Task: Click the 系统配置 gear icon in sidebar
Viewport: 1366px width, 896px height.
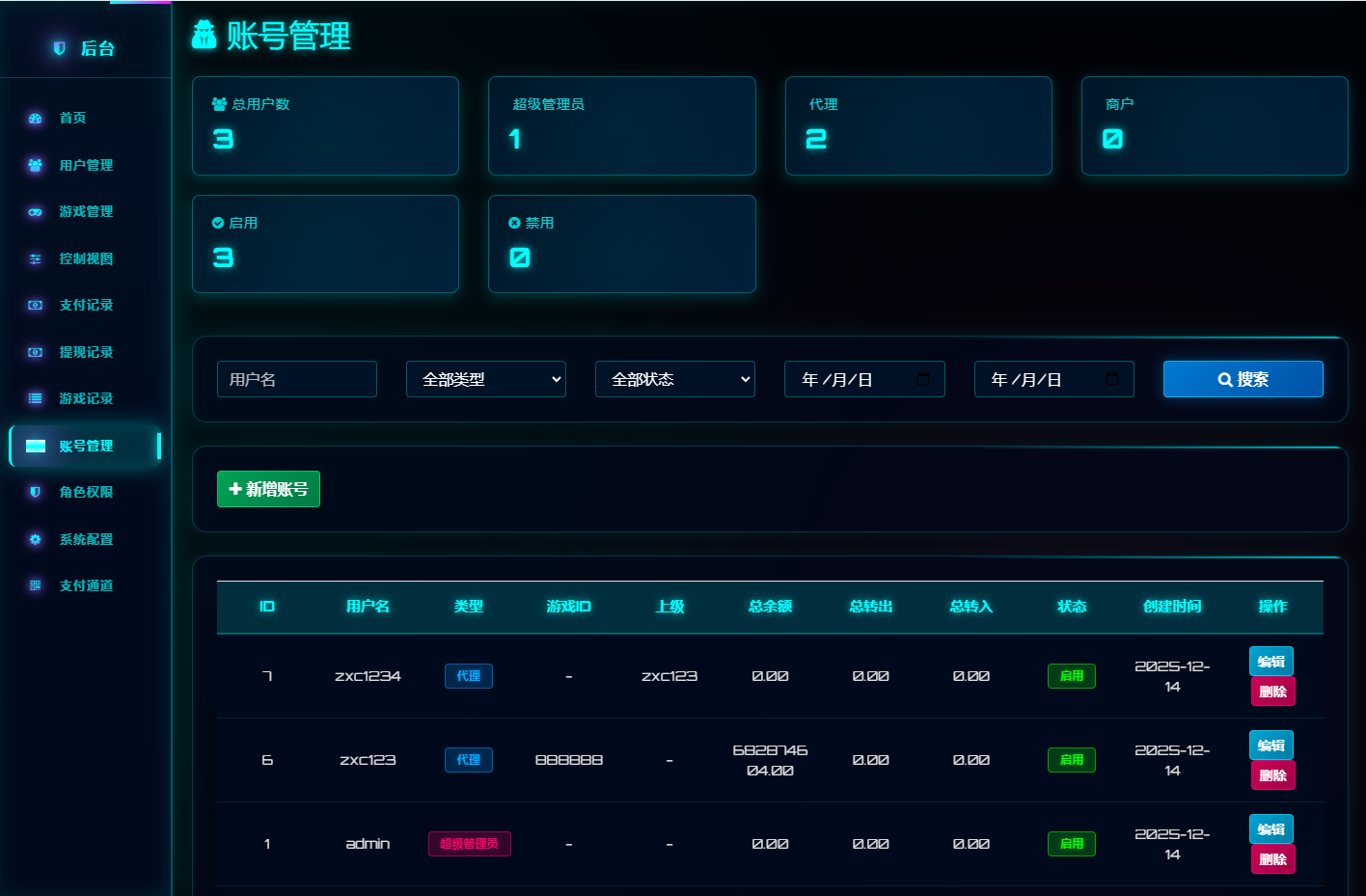Action: pyautogui.click(x=36, y=539)
